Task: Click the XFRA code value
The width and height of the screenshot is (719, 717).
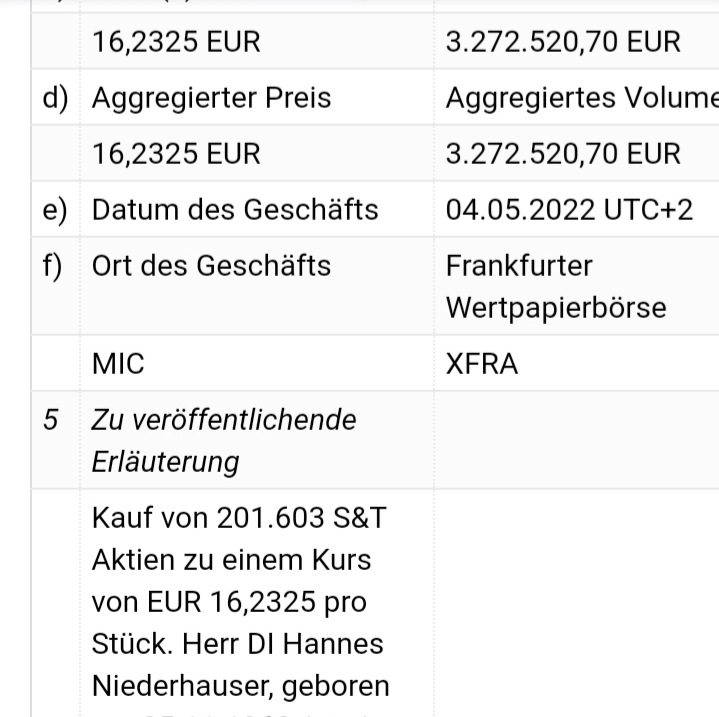Action: pos(482,364)
